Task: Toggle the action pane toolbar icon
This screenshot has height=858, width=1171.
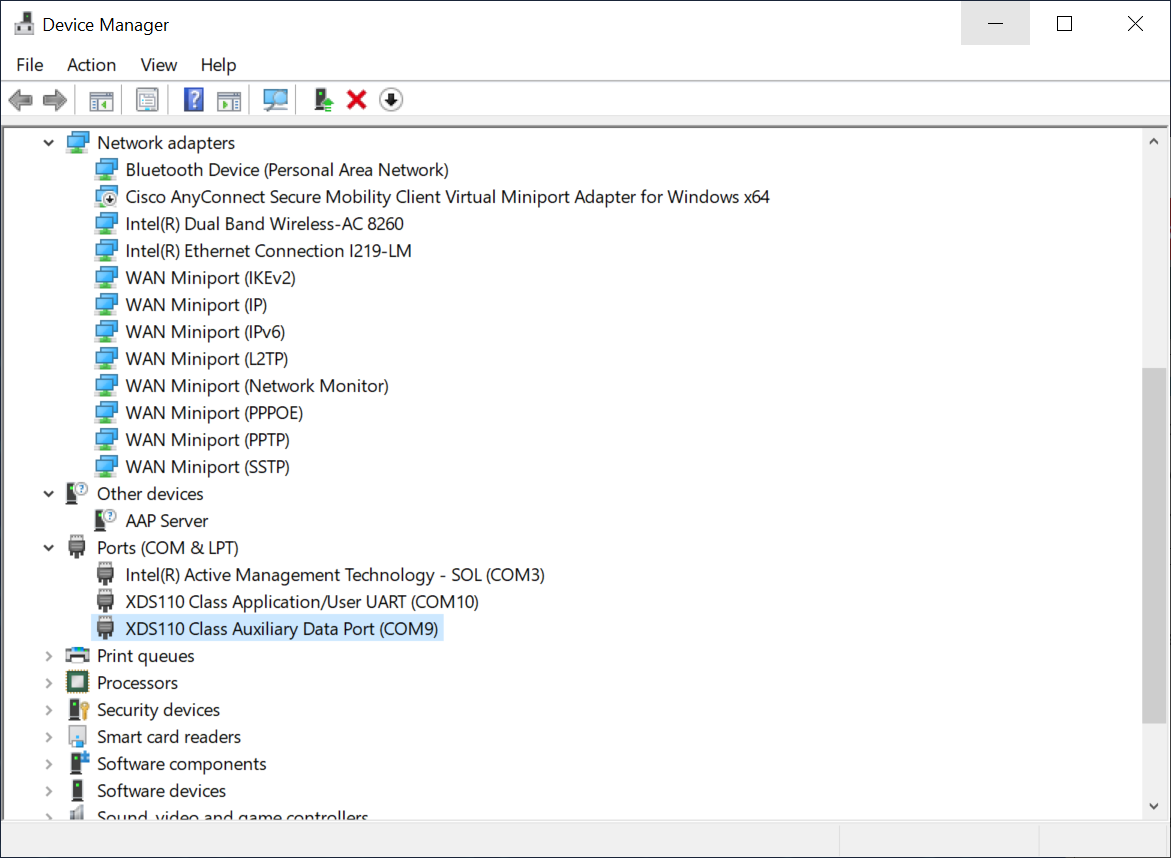Action: pyautogui.click(x=229, y=100)
